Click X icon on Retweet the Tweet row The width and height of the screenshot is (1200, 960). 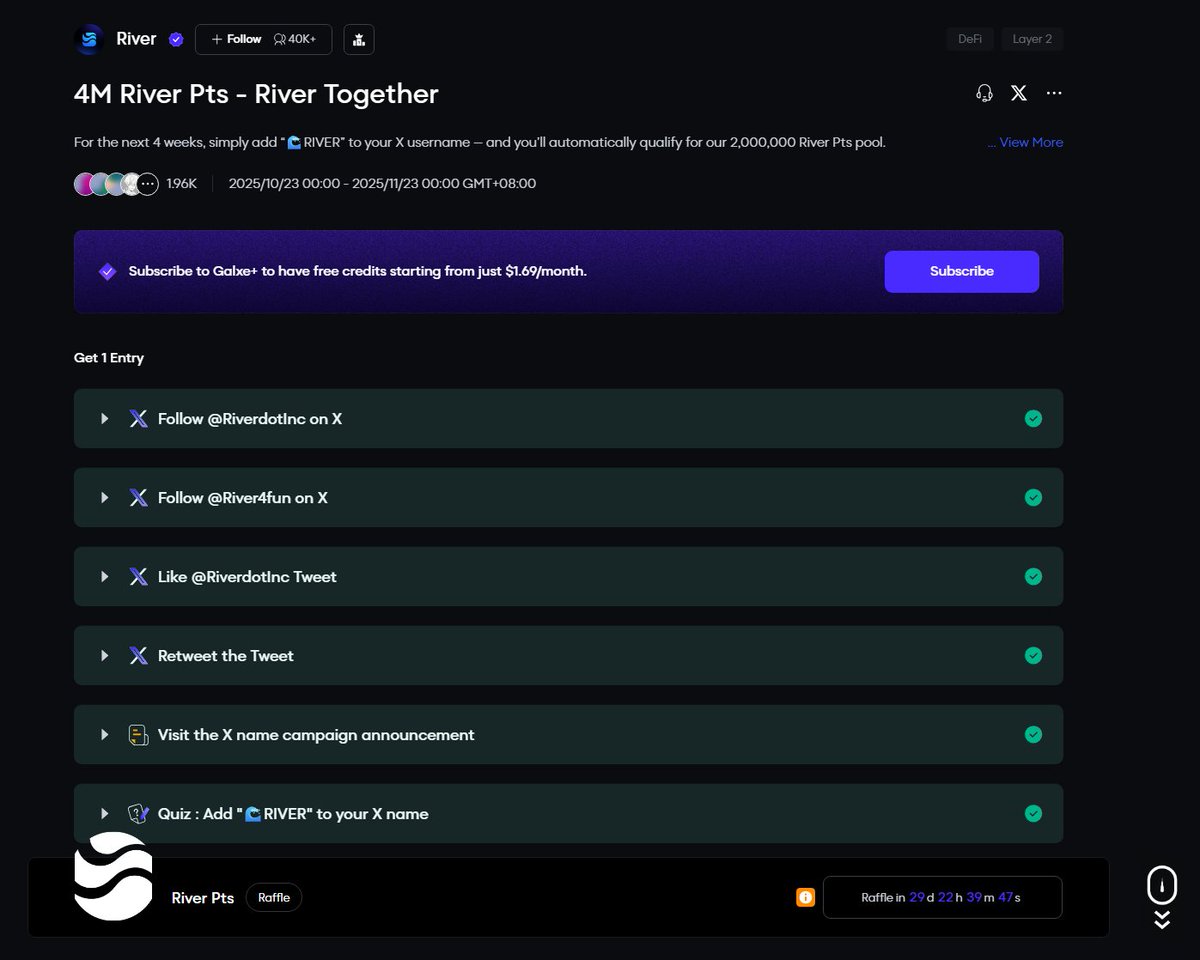(x=139, y=656)
